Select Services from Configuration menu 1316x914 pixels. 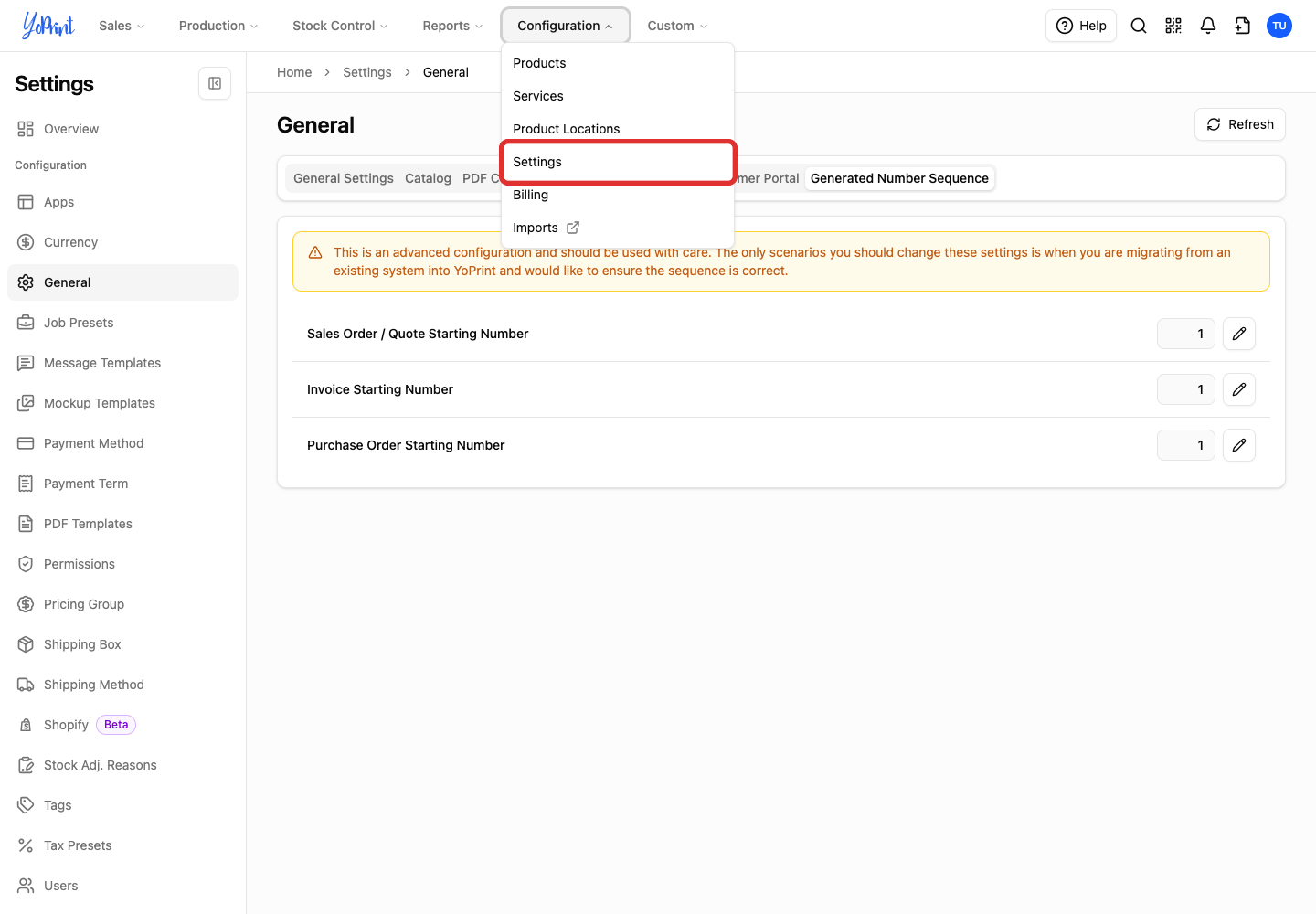coord(618,96)
